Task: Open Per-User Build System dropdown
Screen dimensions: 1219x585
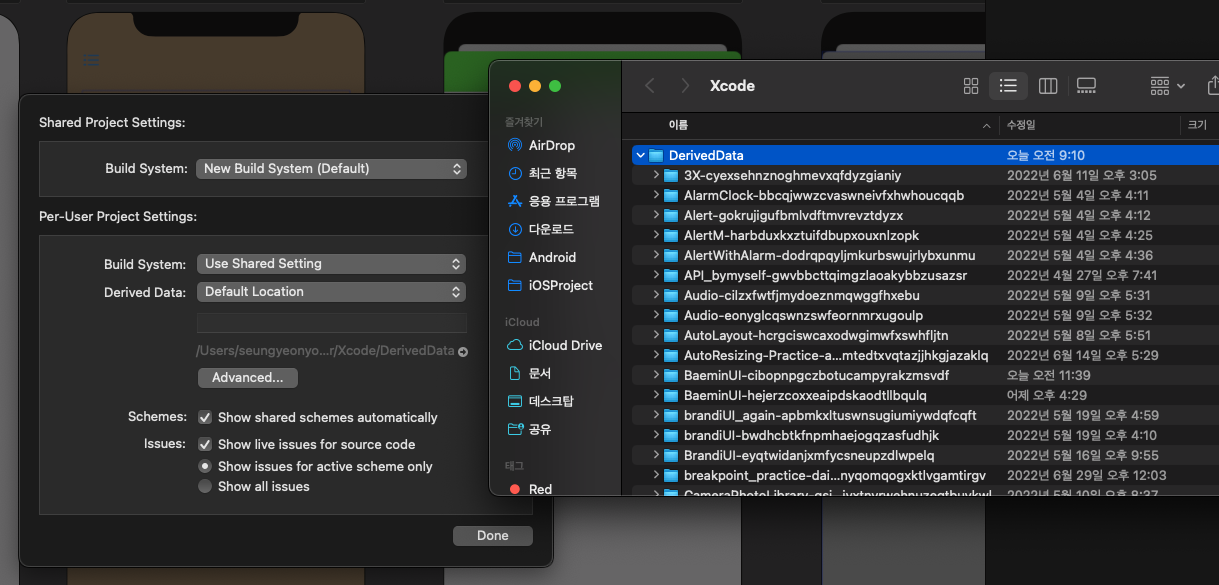Action: (331, 264)
